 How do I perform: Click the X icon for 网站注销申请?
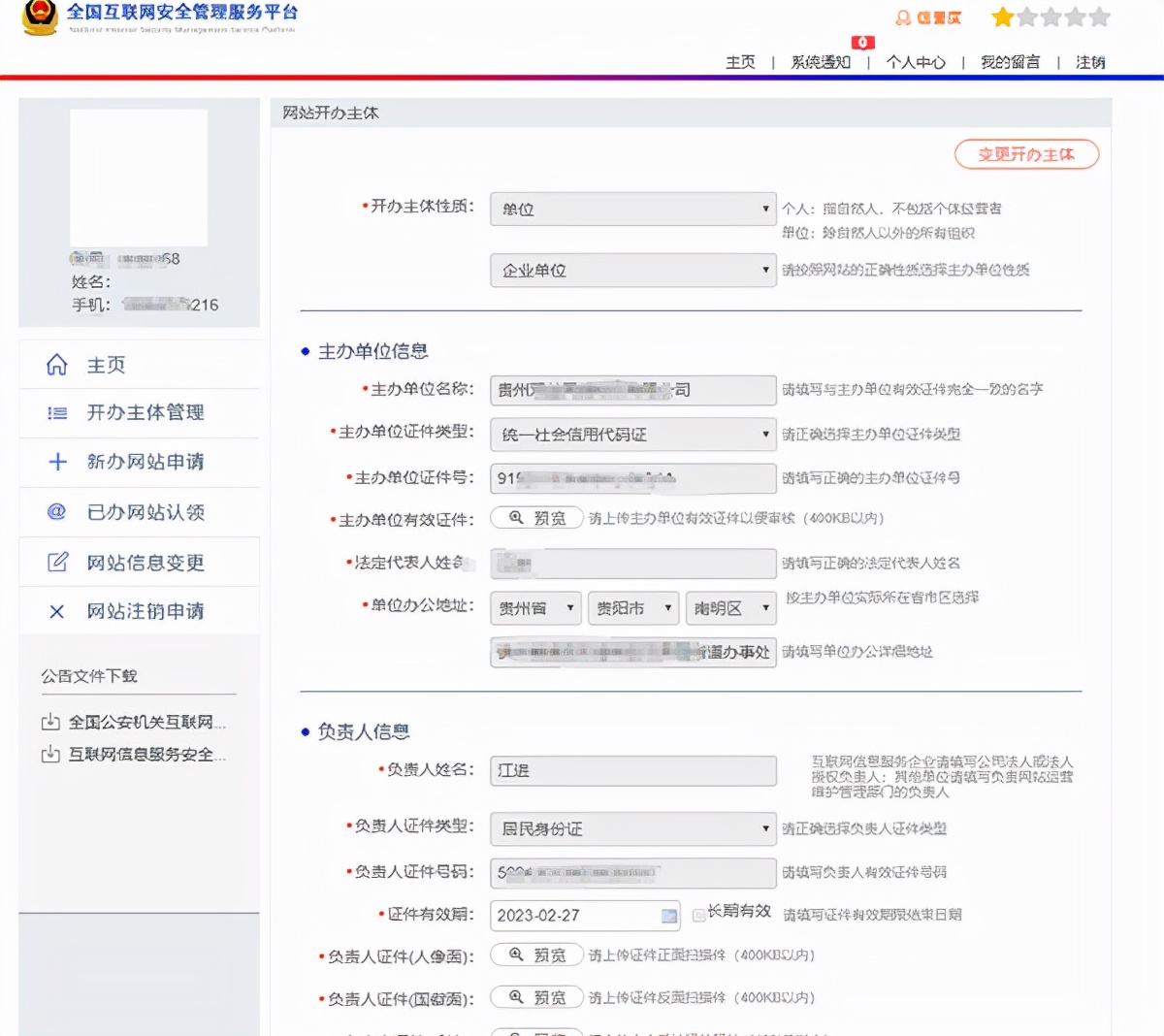coord(55,610)
